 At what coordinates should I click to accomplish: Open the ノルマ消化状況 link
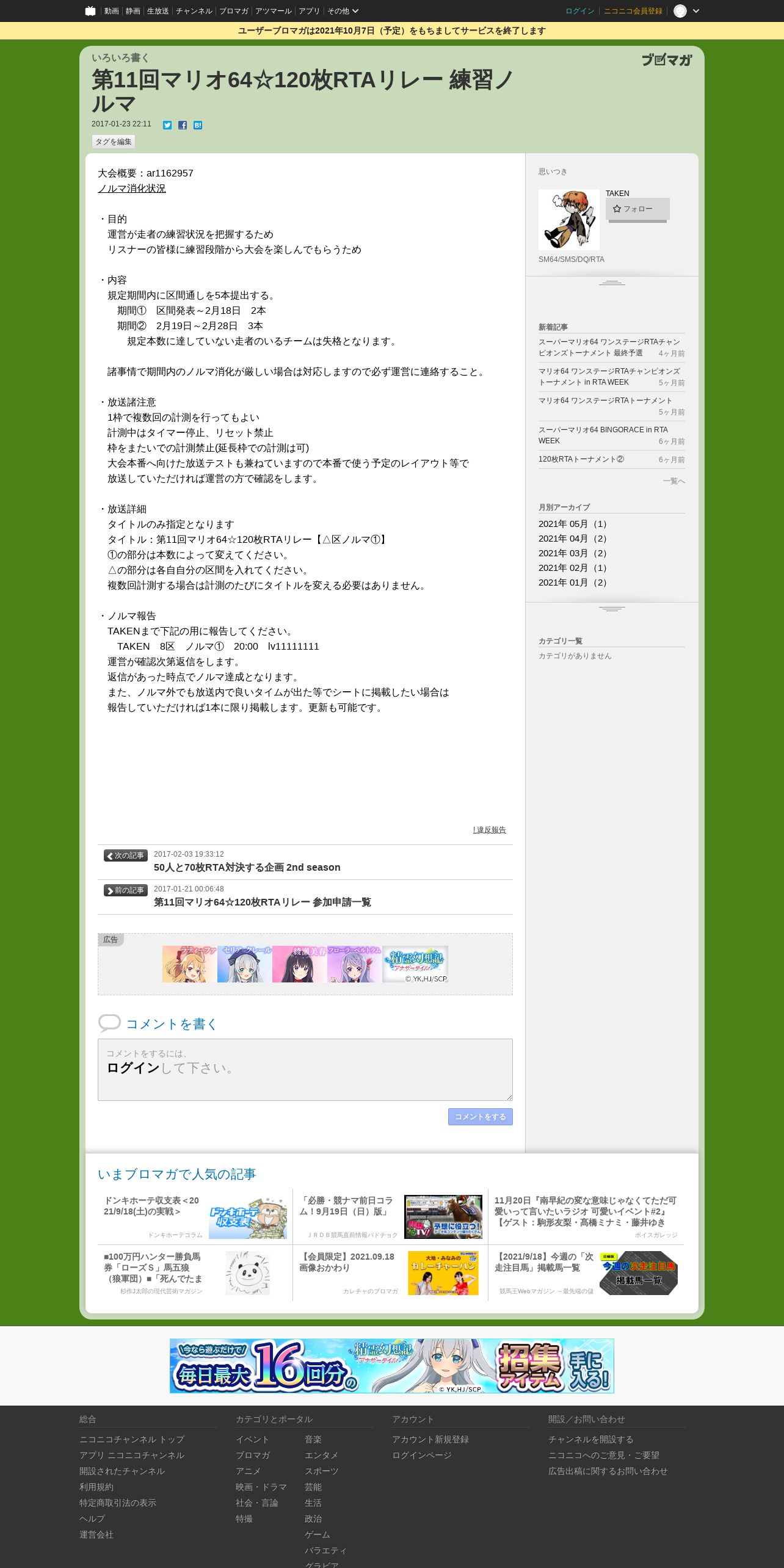[132, 189]
